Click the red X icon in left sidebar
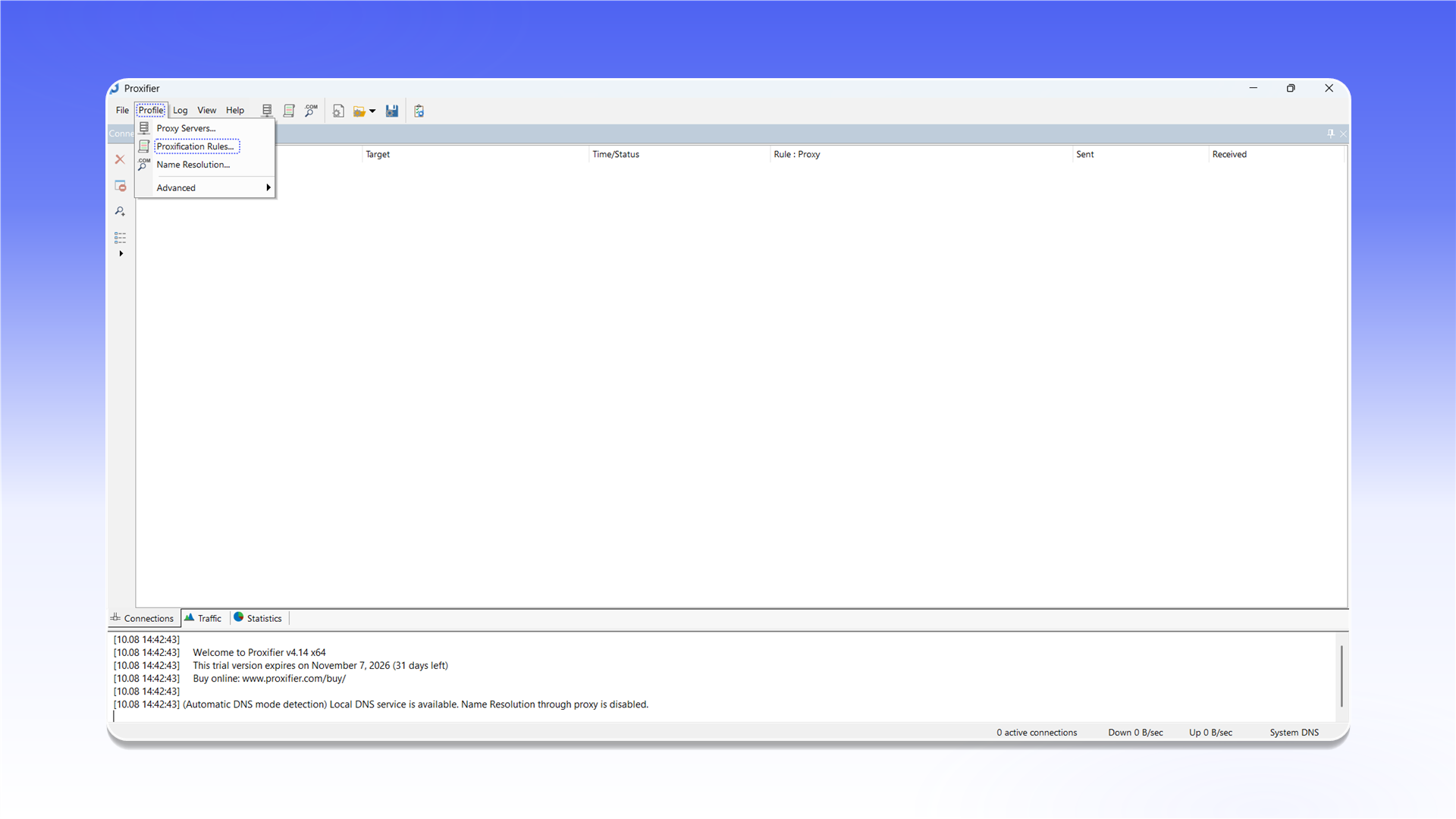Viewport: 1456px width, 819px height. [x=120, y=159]
